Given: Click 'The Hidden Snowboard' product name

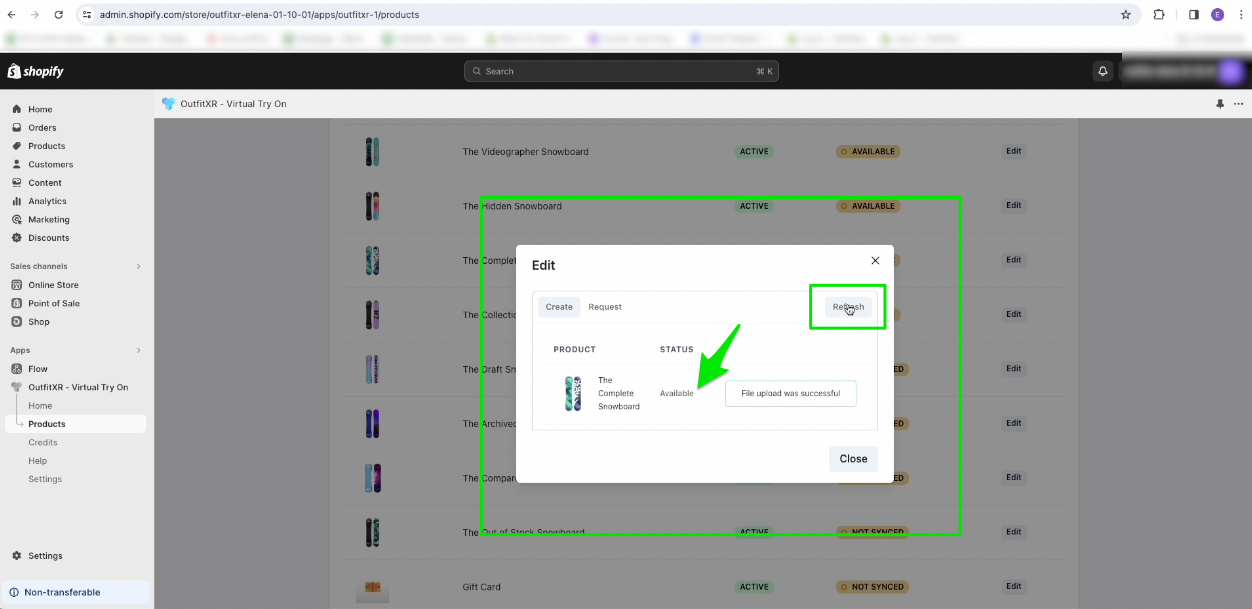Looking at the screenshot, I should 512,206.
